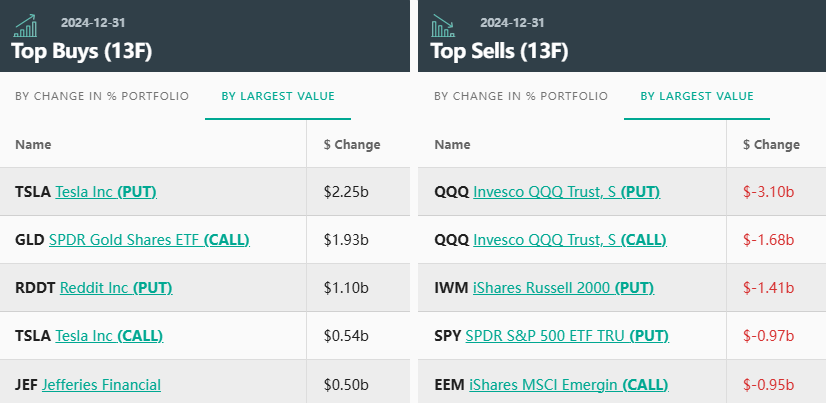The width and height of the screenshot is (826, 403).
Task: Open iShares Russell 2000 (PUT) link
Action: (561, 288)
